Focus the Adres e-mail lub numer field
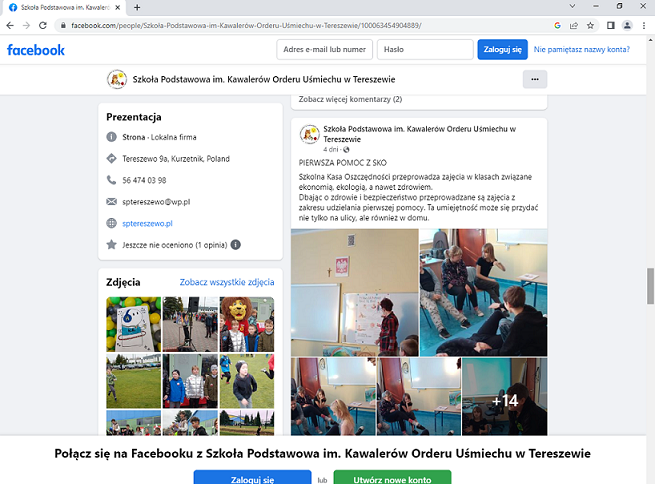655x484 pixels. coord(325,50)
